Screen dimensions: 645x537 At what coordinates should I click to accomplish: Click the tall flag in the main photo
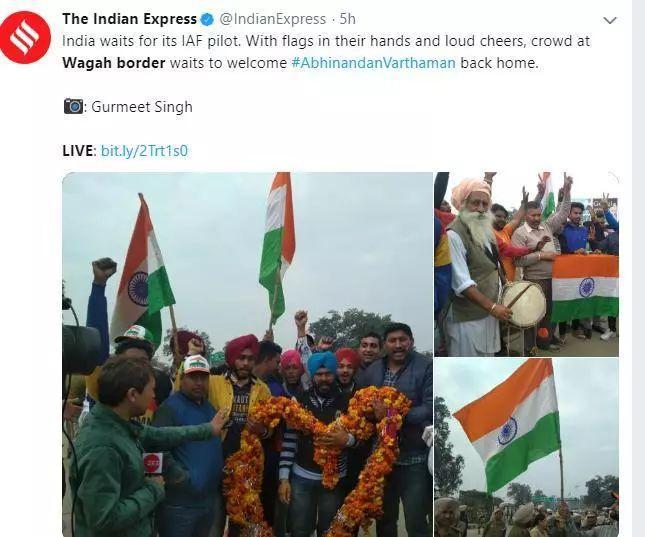(278, 243)
